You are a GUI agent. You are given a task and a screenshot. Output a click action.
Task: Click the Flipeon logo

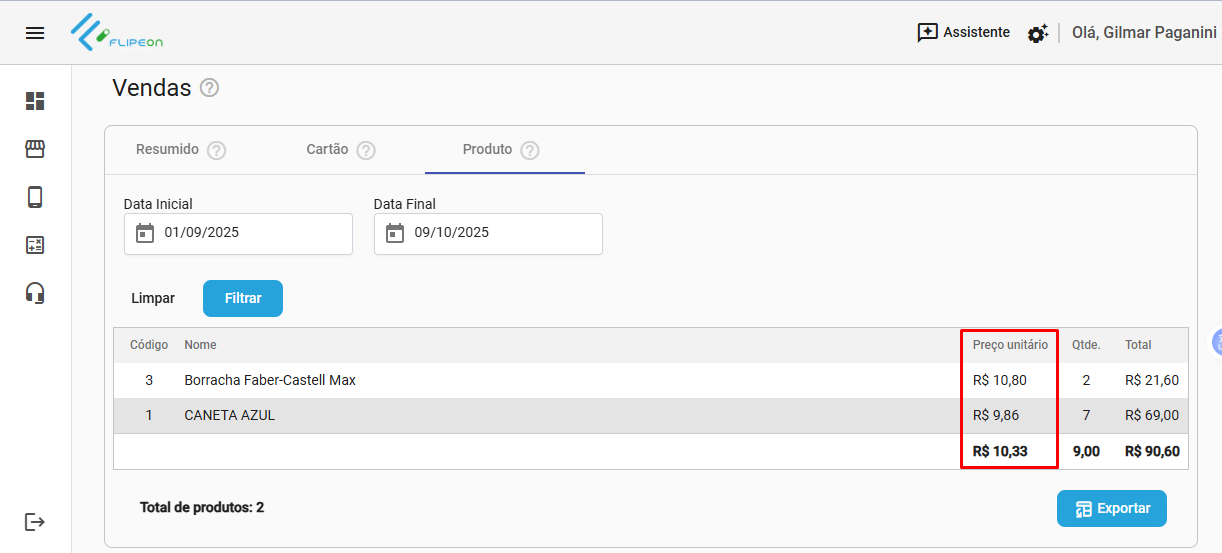117,33
